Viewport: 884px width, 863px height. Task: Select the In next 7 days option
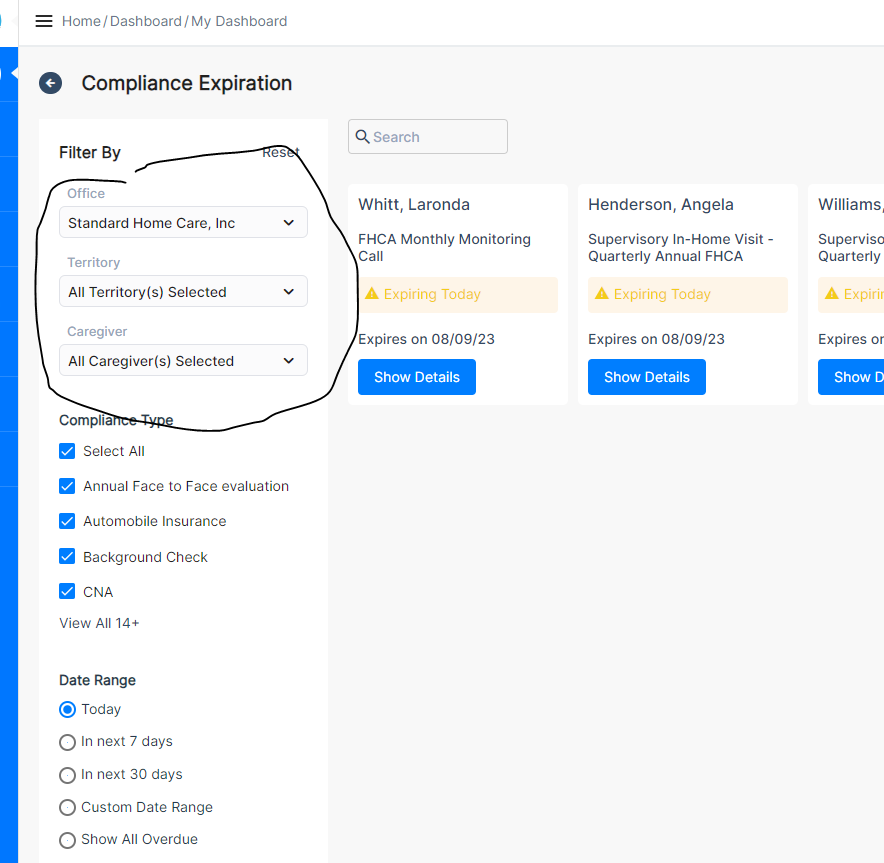pos(68,742)
